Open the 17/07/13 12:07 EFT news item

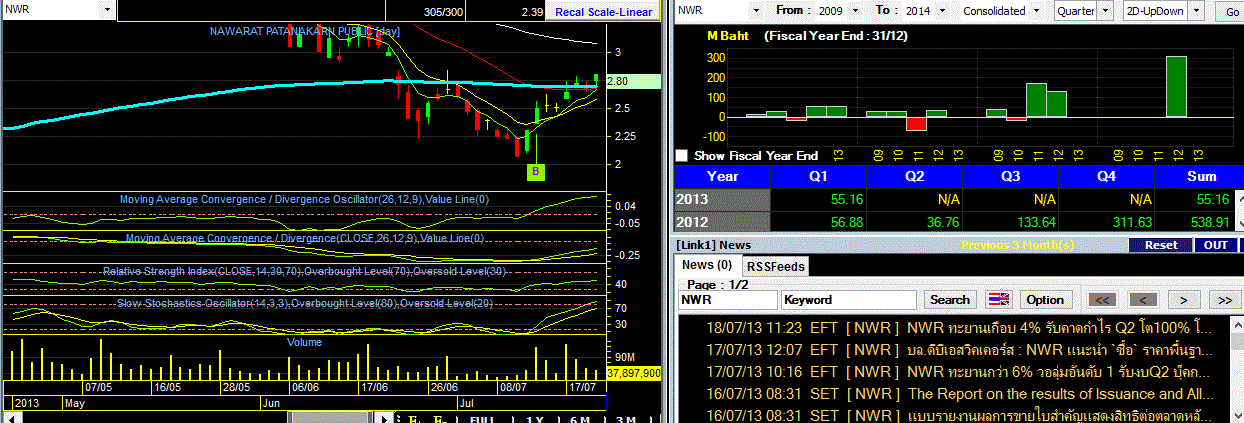tap(960, 349)
